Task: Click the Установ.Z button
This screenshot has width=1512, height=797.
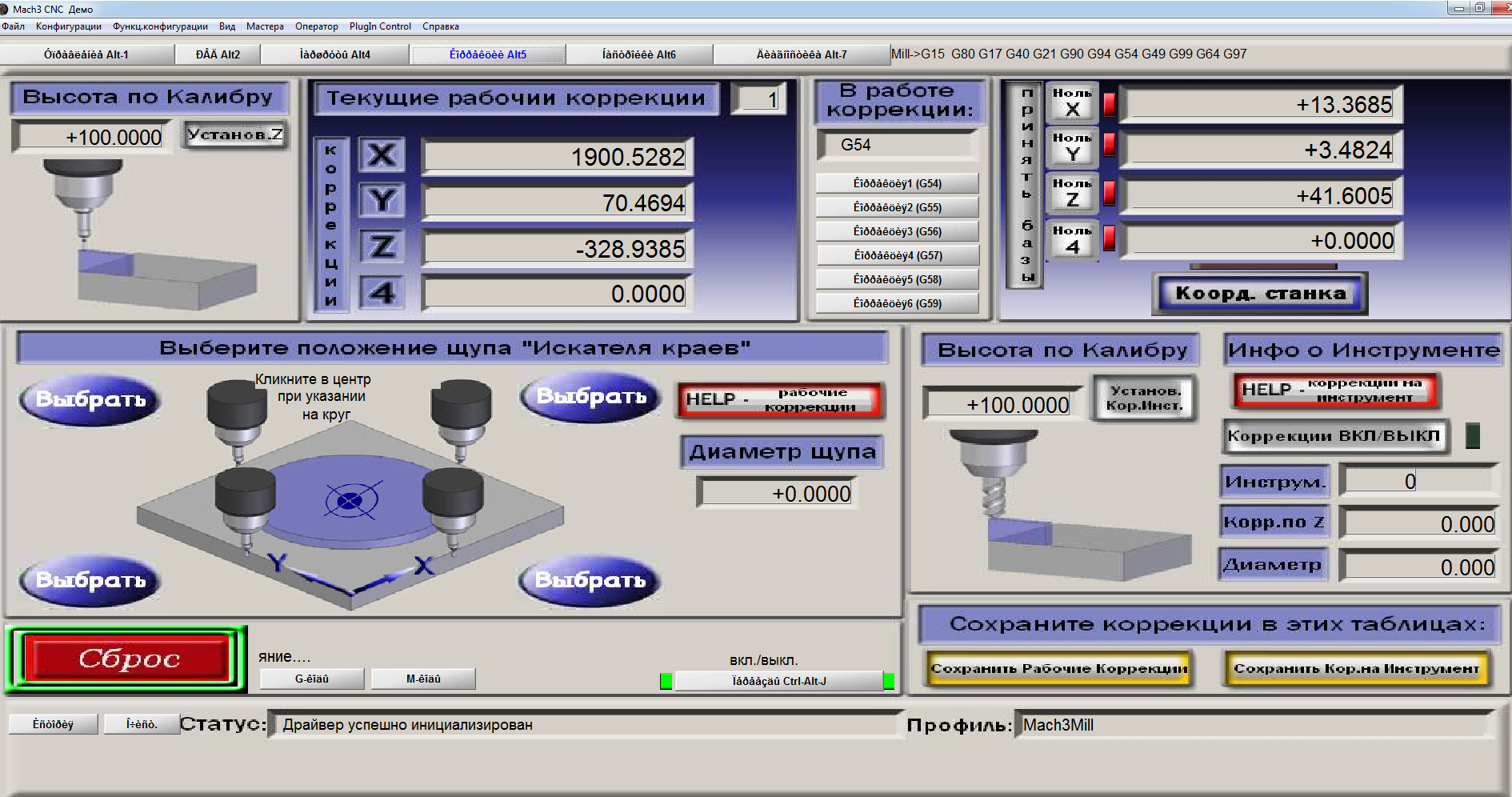Action: [235, 134]
